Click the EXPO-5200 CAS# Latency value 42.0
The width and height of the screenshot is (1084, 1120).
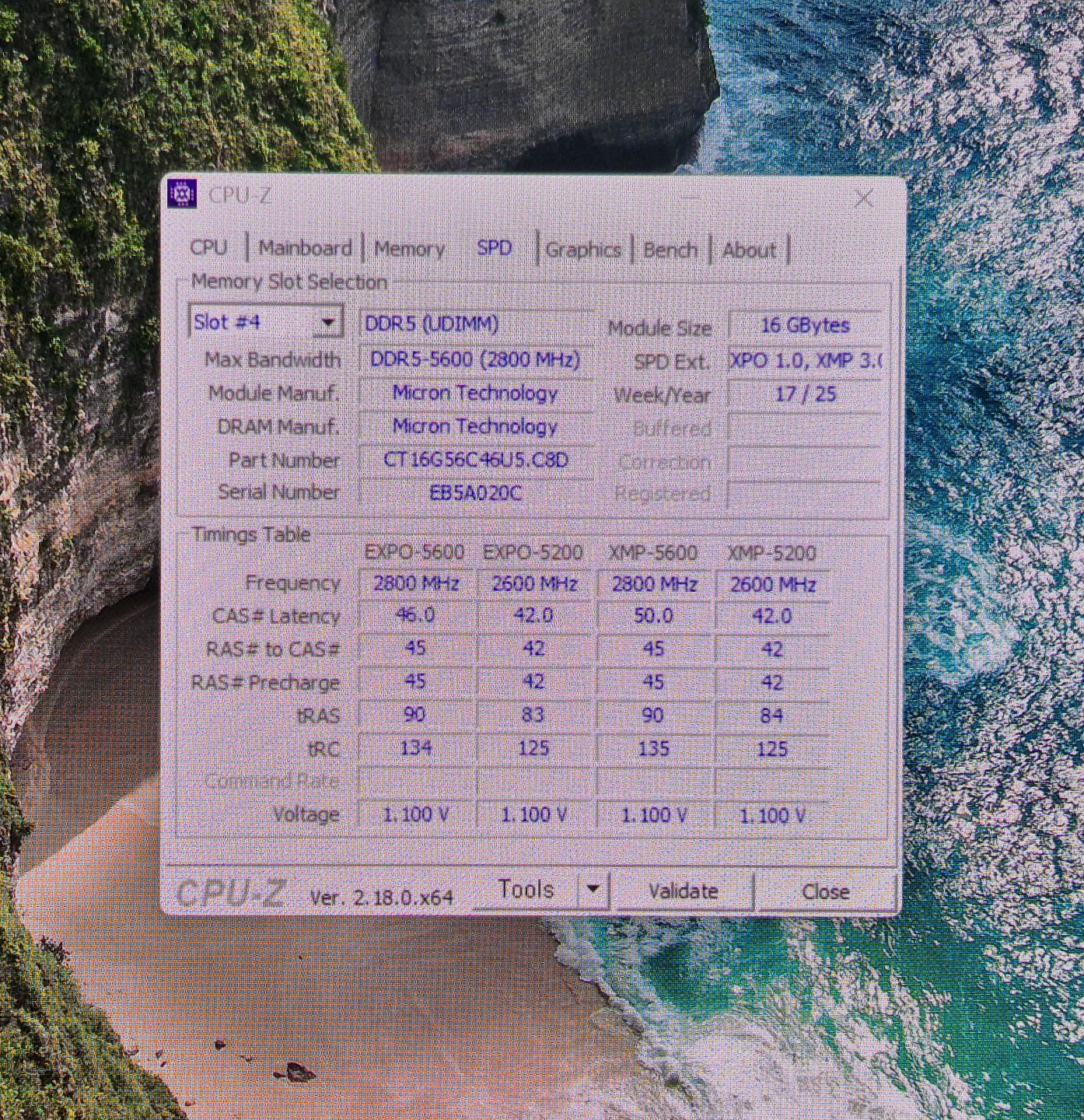[534, 616]
